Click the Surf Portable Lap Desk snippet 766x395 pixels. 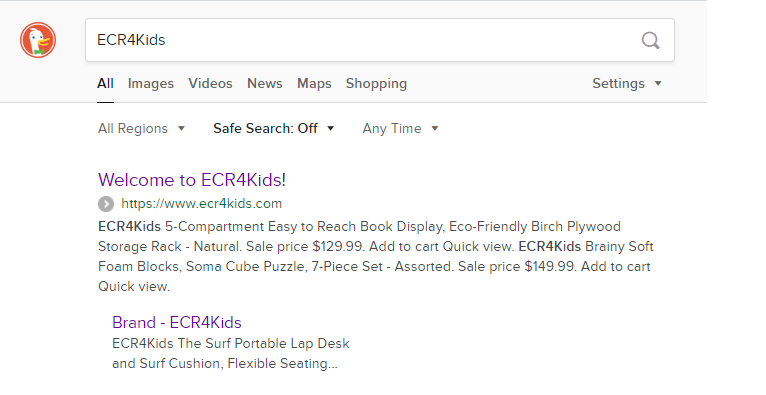[x=231, y=353]
